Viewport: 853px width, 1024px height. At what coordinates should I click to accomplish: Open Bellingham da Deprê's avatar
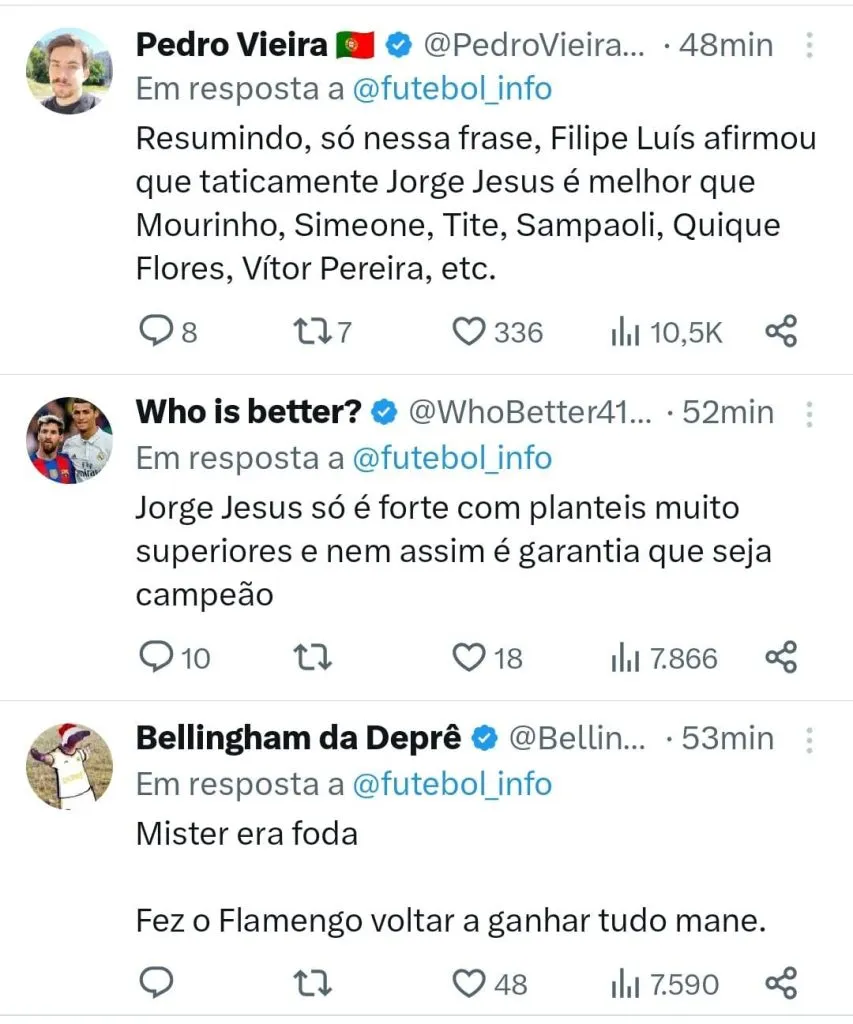pyautogui.click(x=68, y=765)
